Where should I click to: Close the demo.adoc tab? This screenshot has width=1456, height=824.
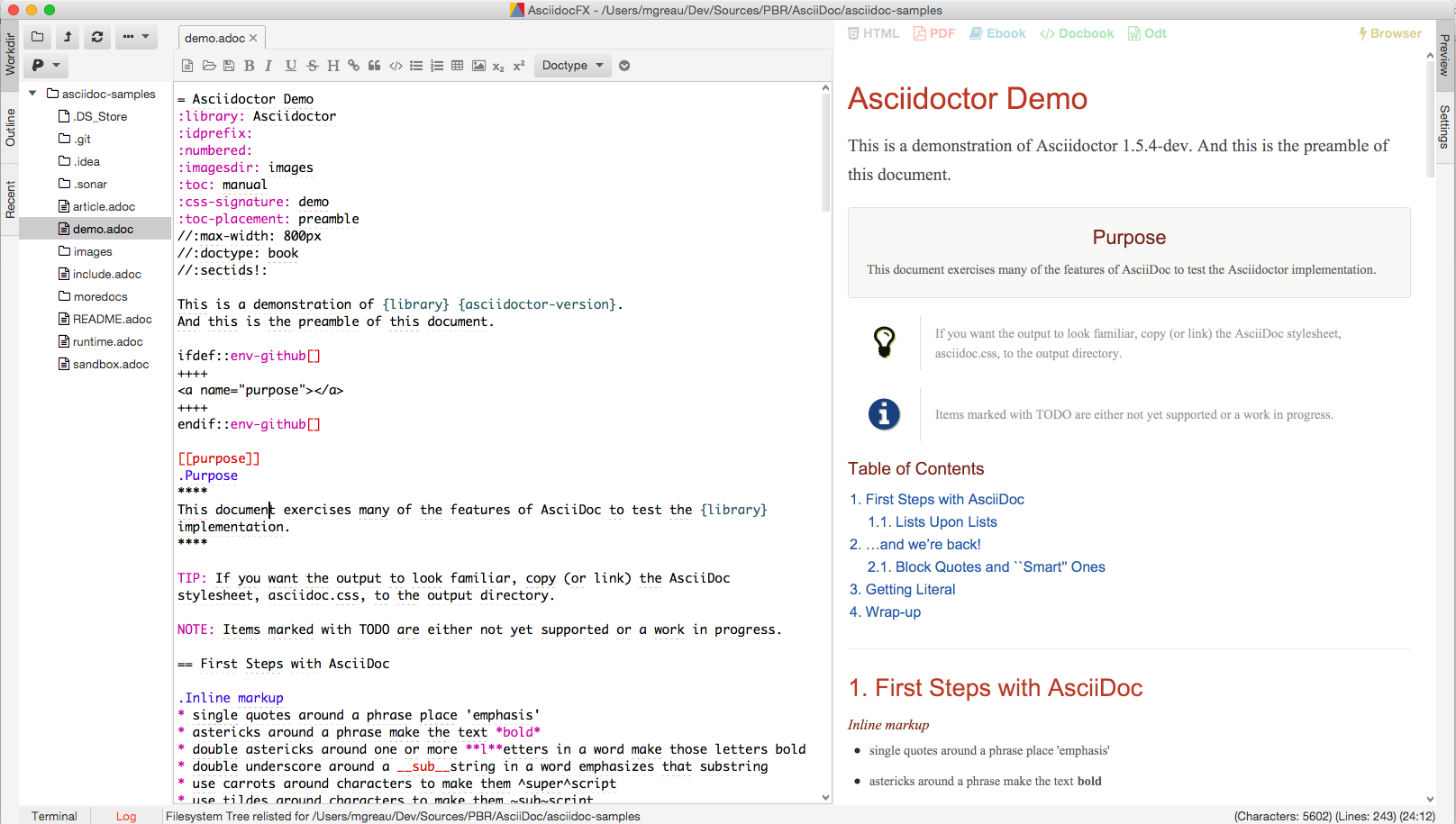[x=253, y=38]
